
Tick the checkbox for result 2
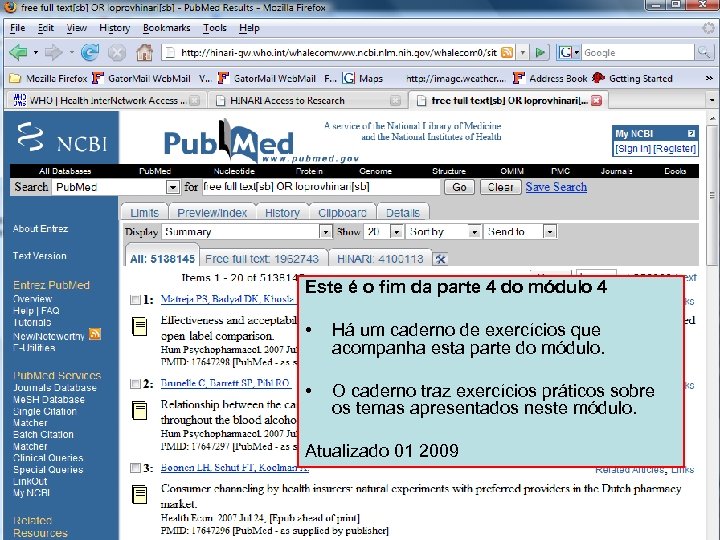click(x=135, y=384)
